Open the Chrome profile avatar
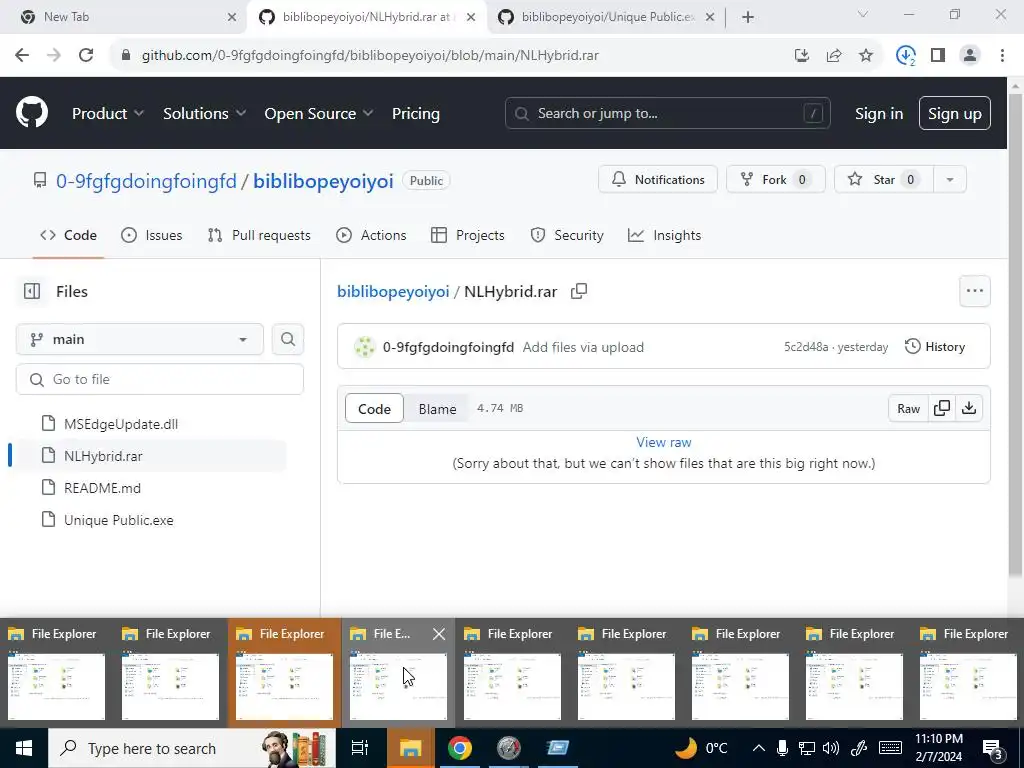This screenshot has width=1024, height=768. click(970, 56)
